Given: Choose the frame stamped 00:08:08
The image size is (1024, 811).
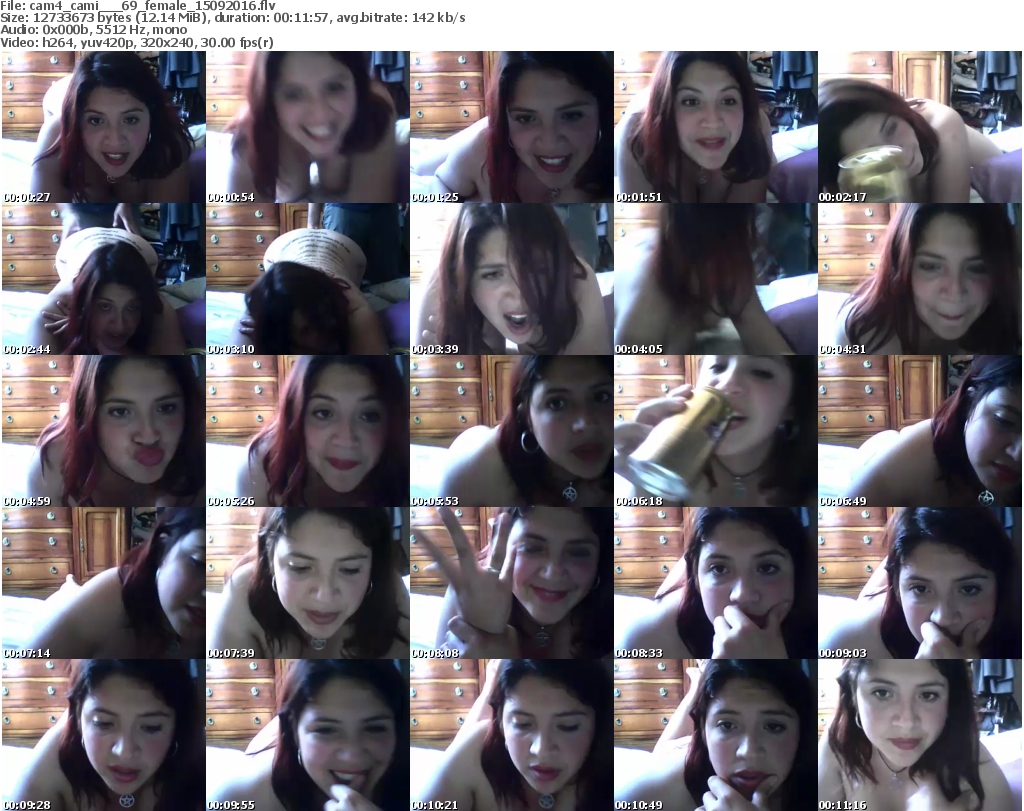Looking at the screenshot, I should point(512,583).
